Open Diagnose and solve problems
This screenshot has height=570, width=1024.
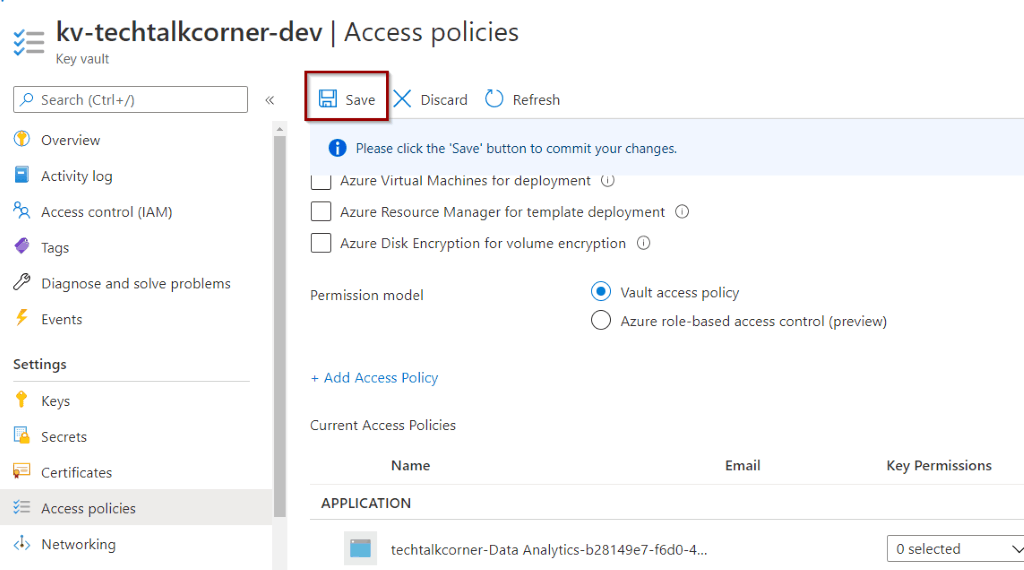(136, 283)
